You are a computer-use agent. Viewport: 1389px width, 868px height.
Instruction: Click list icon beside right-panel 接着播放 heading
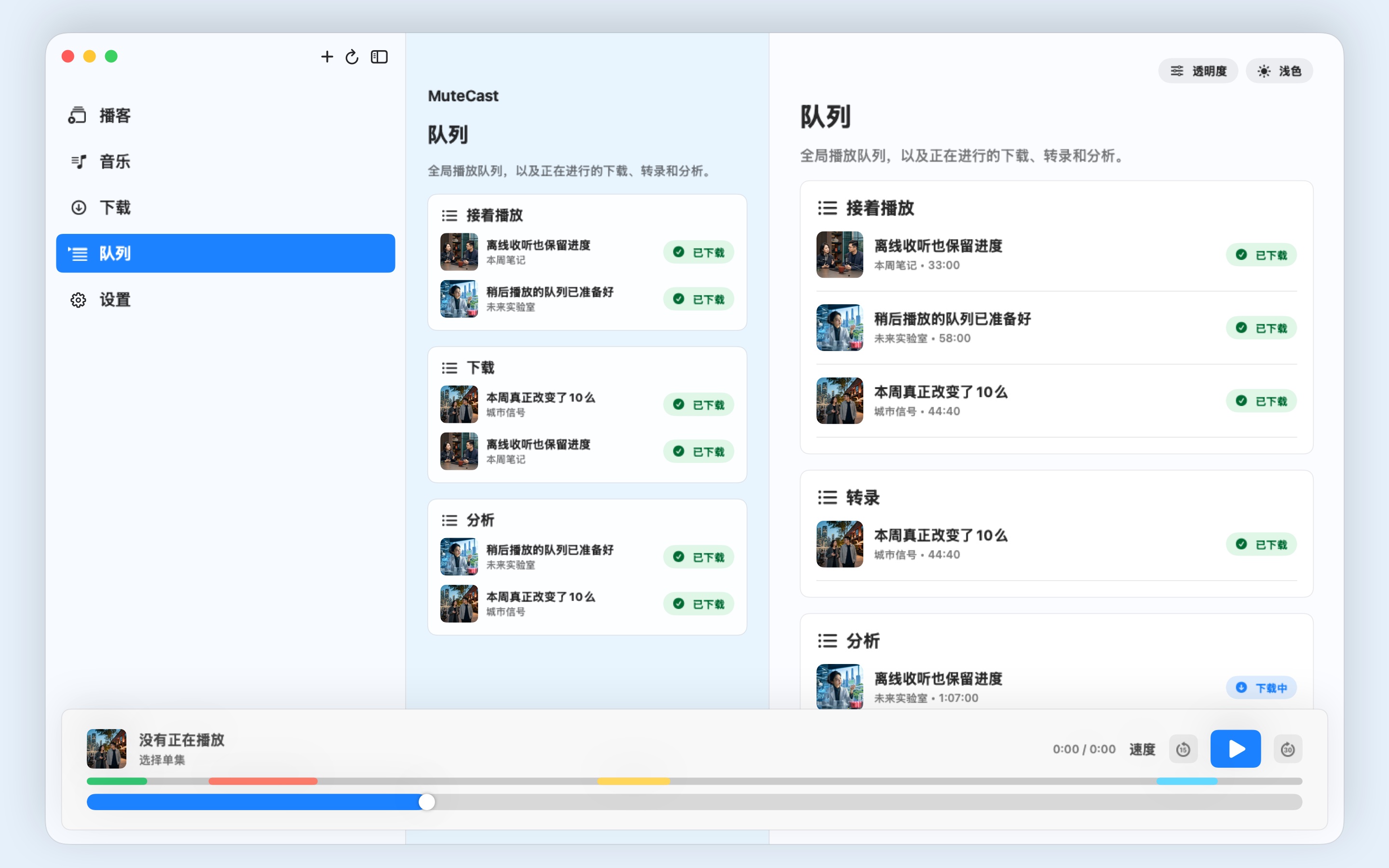[x=827, y=208]
